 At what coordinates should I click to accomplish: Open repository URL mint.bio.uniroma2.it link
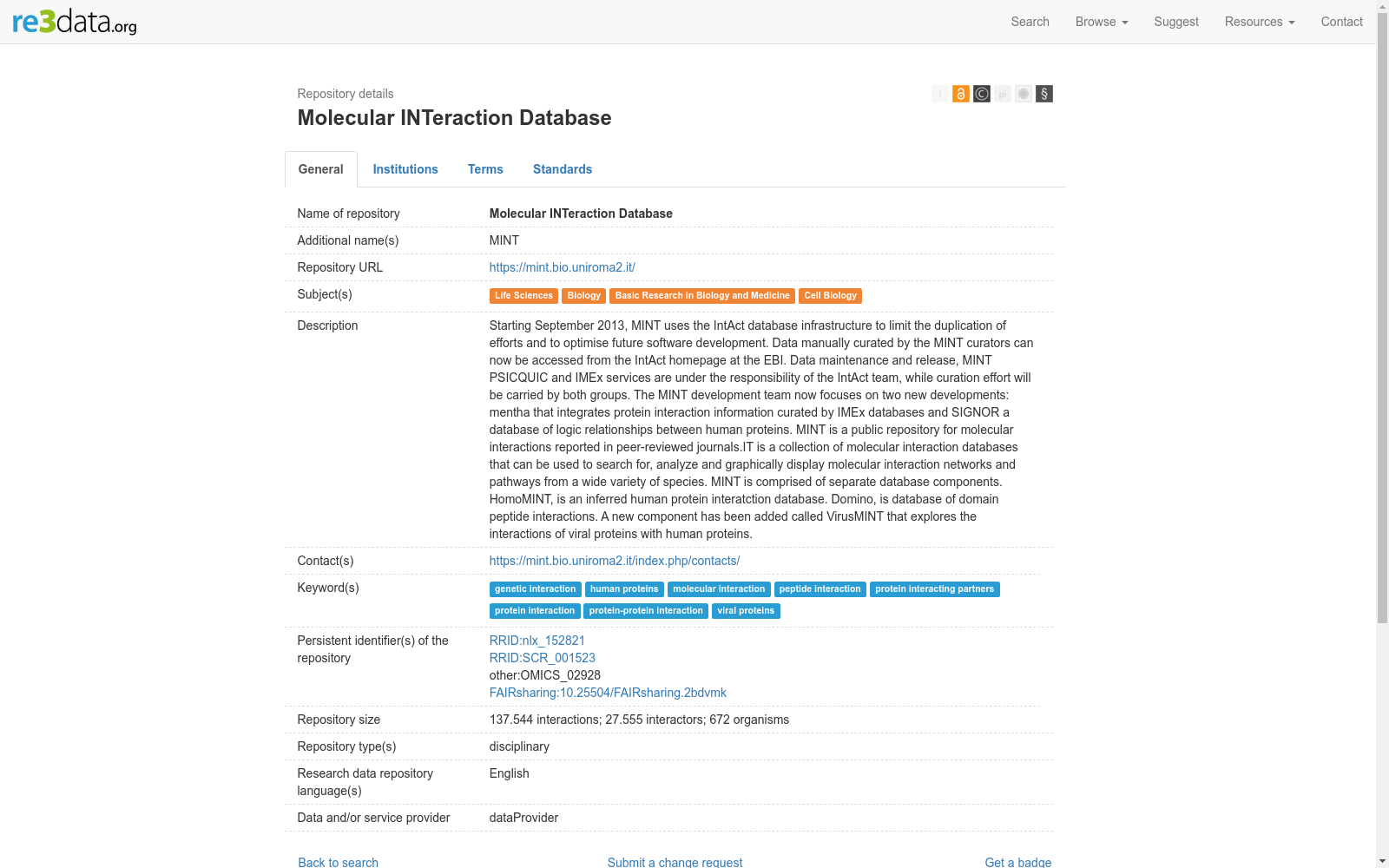tap(563, 267)
